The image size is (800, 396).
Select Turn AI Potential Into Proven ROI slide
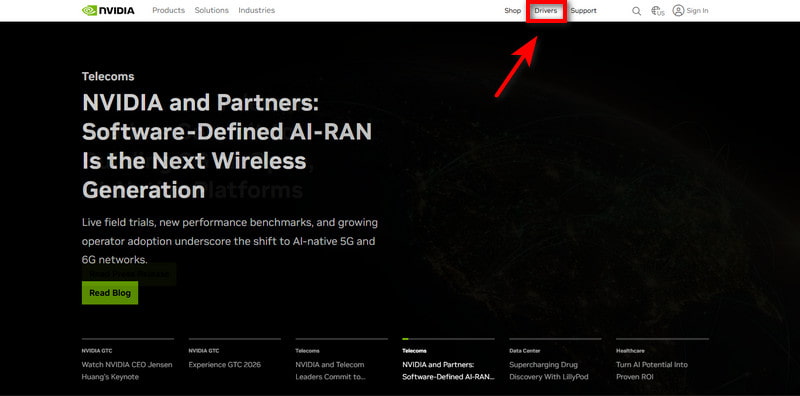(x=662, y=360)
